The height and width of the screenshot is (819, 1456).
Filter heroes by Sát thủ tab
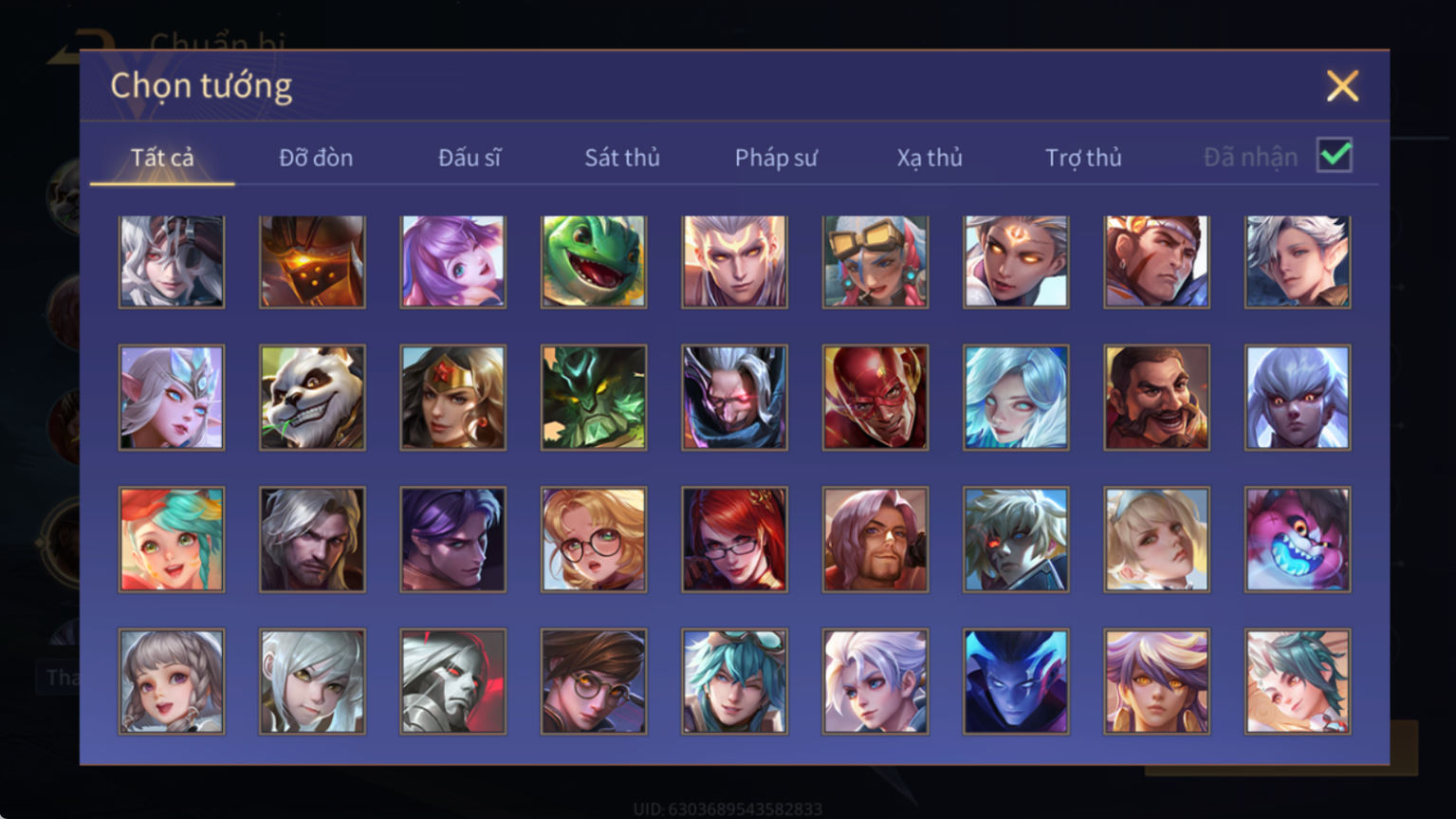(x=622, y=158)
